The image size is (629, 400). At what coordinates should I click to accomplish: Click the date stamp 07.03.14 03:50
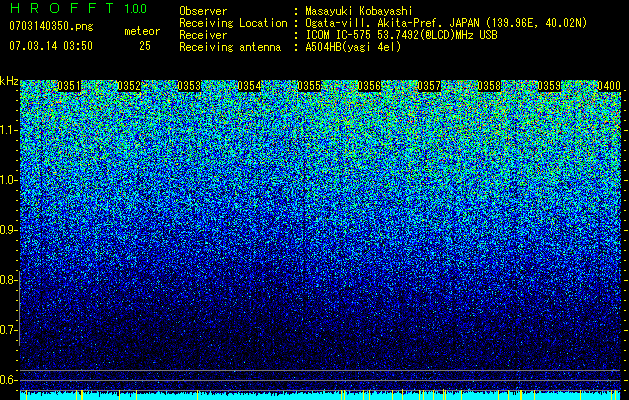tap(51, 46)
